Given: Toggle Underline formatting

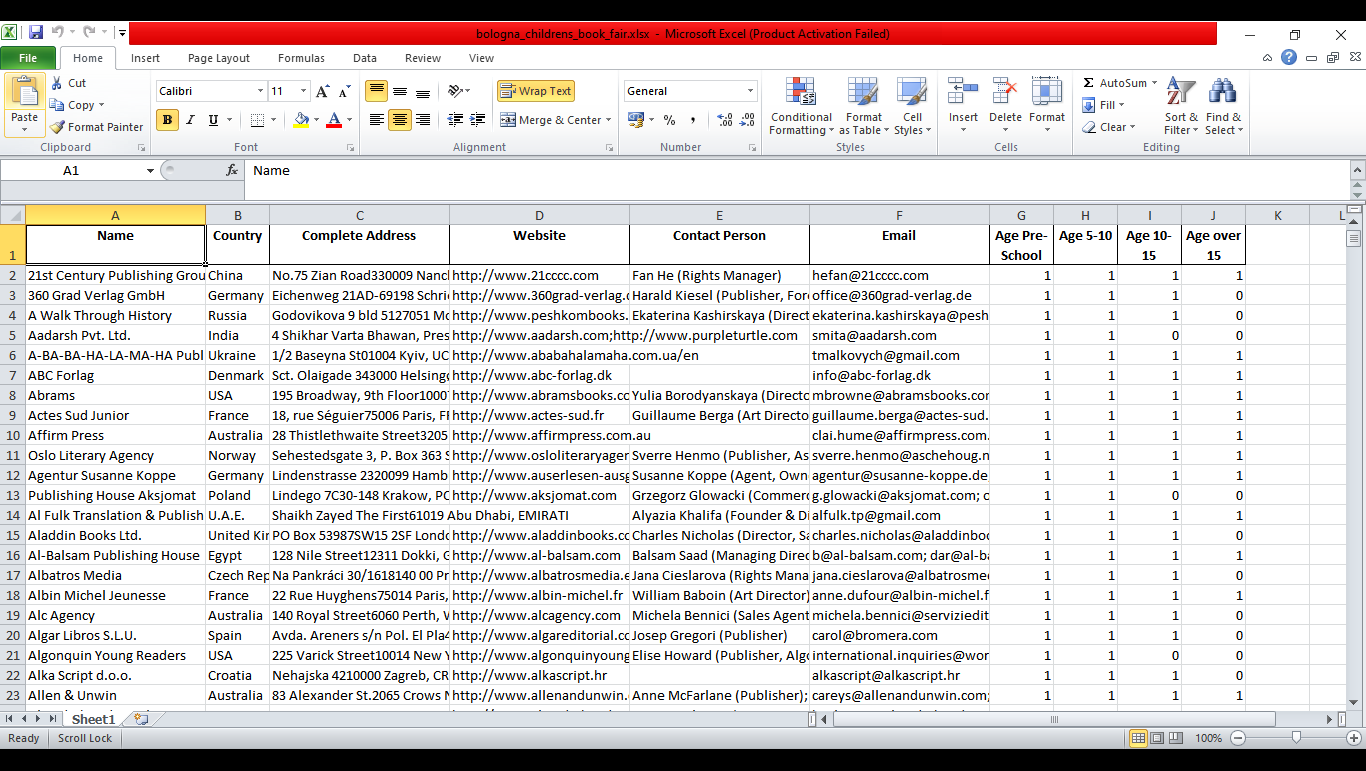Looking at the screenshot, I should tap(213, 120).
